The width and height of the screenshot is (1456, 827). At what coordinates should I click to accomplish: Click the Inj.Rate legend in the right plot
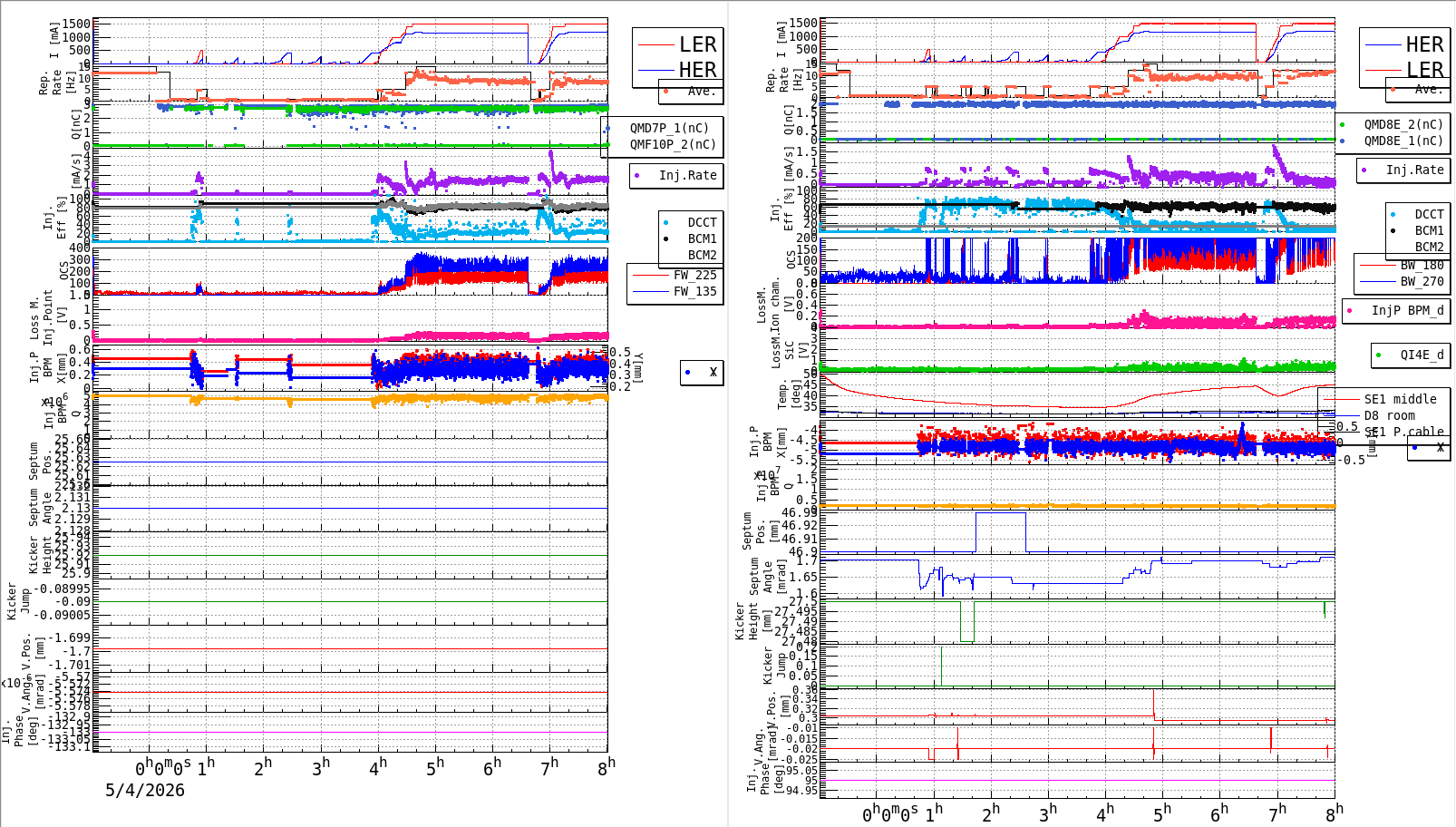coord(1403,170)
